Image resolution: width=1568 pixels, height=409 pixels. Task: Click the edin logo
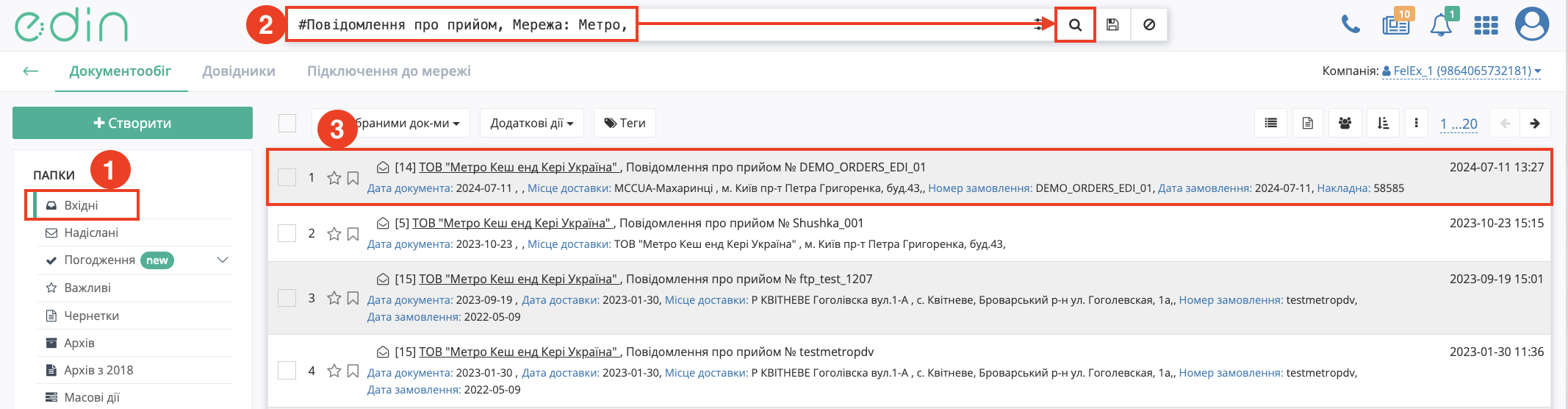pos(71,26)
